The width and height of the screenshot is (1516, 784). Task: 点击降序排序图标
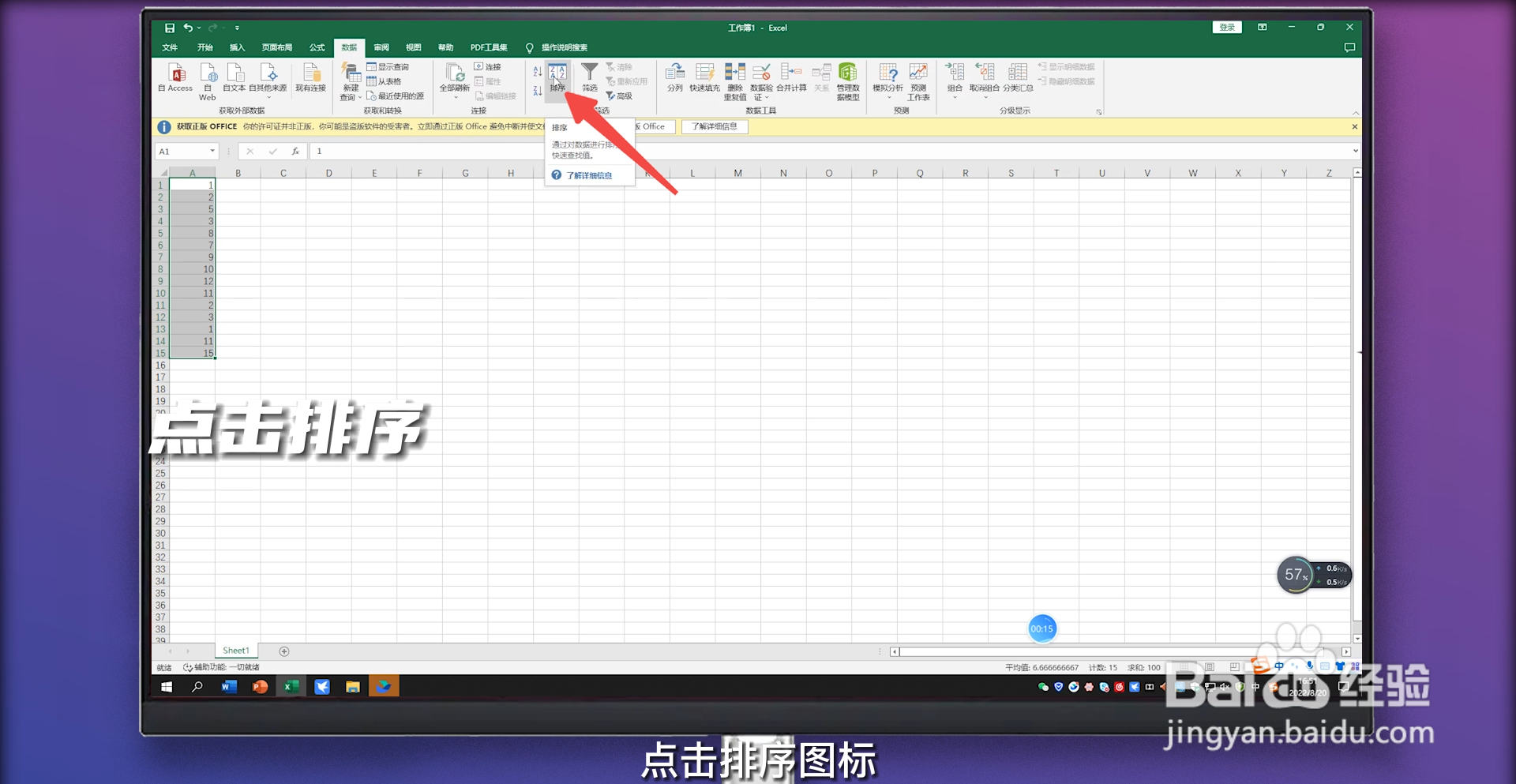click(536, 88)
